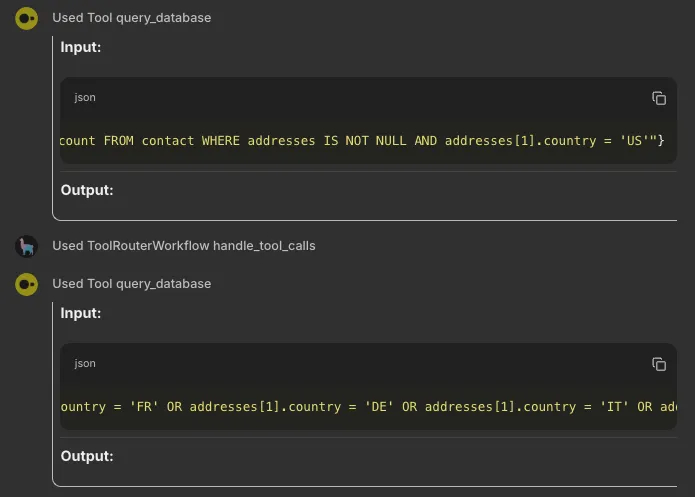This screenshot has height=497, width=695.
Task: Click the 'Output:' label below the 'US' query
Action: (87, 190)
